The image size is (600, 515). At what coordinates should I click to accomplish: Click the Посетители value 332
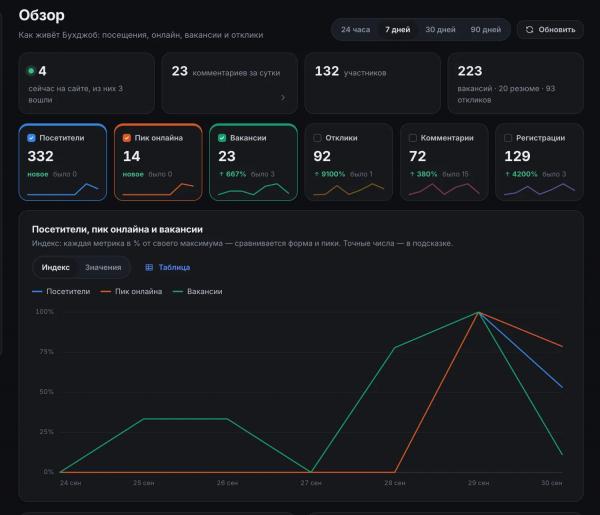point(41,156)
